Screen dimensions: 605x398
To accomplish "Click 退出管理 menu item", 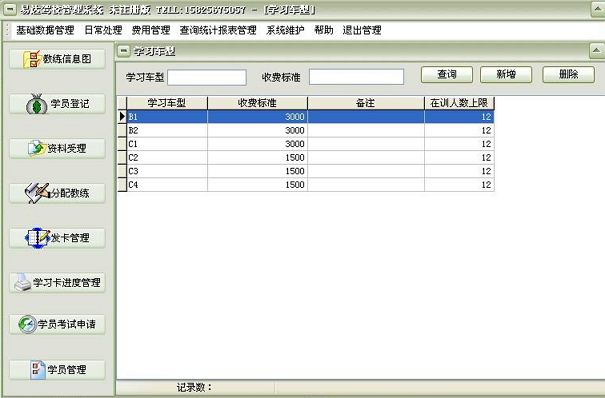I will pyautogui.click(x=362, y=30).
